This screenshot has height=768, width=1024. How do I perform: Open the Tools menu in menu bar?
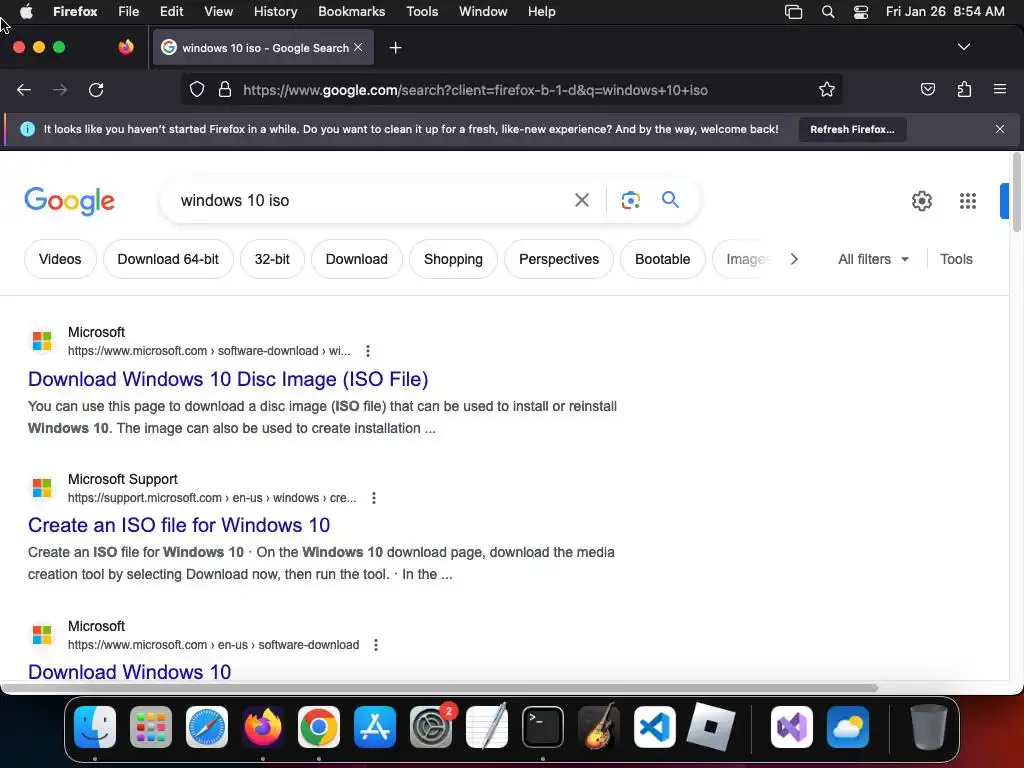(x=422, y=12)
